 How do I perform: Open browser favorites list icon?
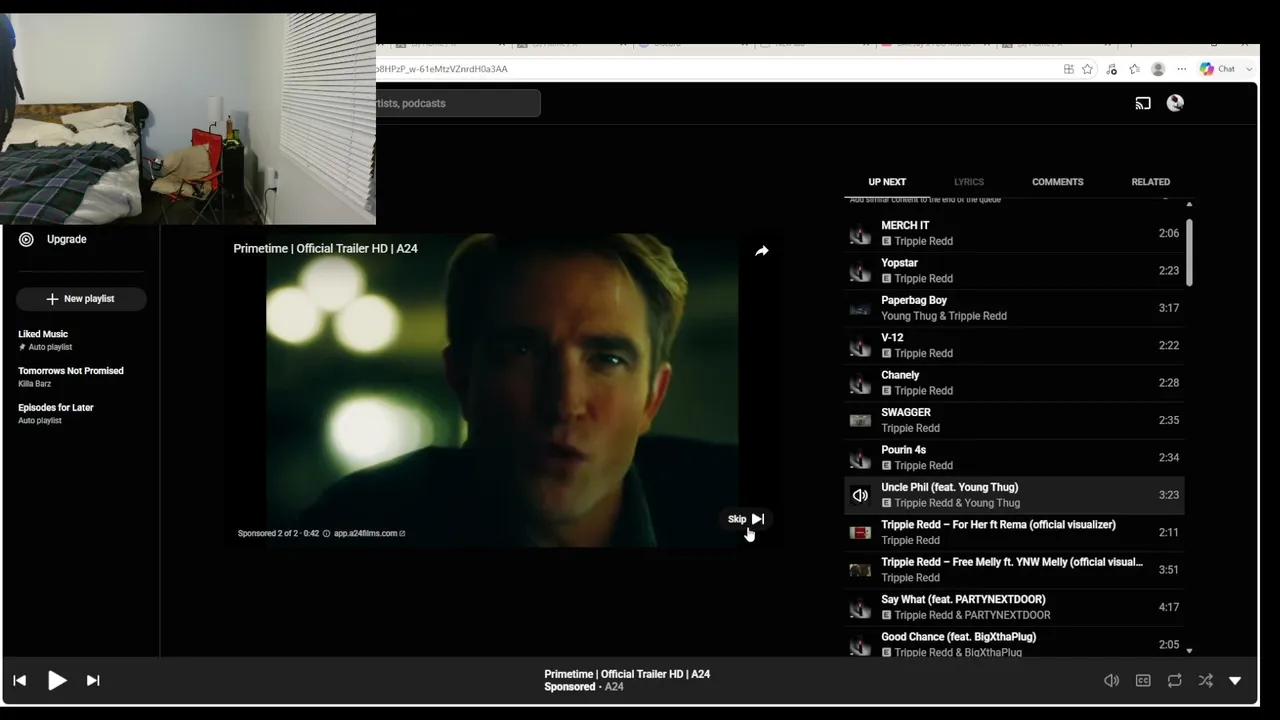point(1134,69)
